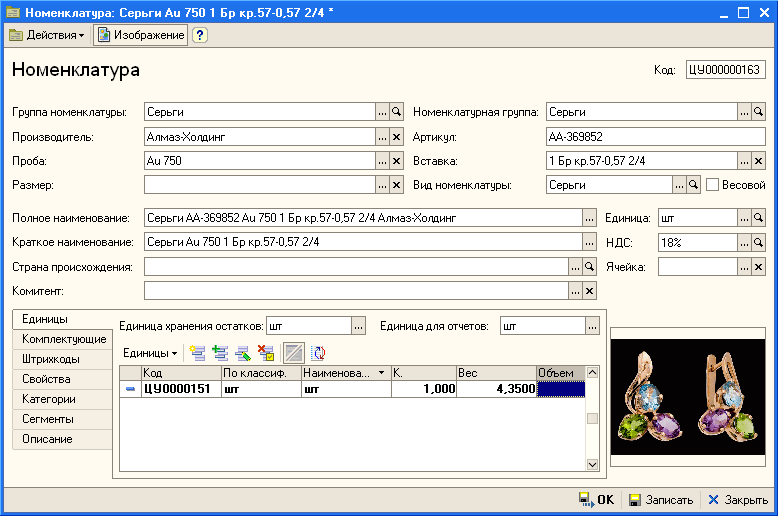Click the earrings product image
This screenshot has width=778, height=516.
point(687,398)
